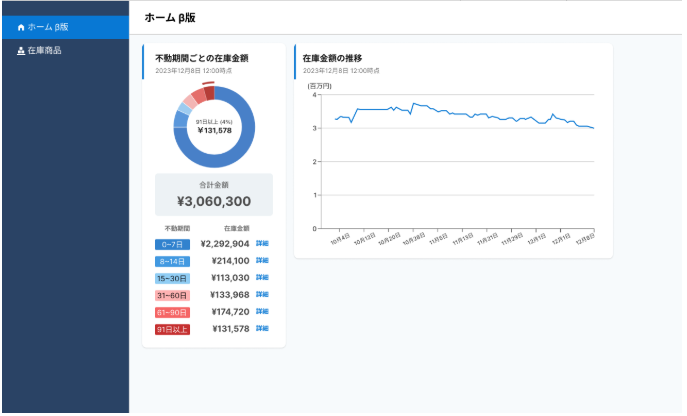Click the dark red 91日以上 badge
This screenshot has height=416, width=687.
(172, 329)
